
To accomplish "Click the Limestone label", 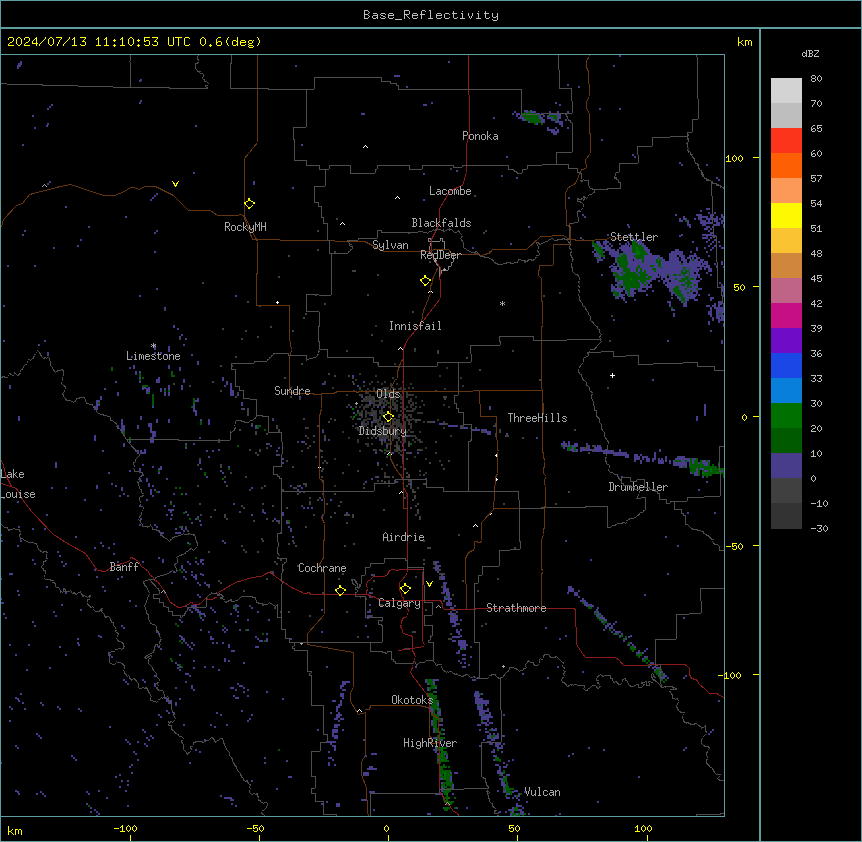I will click(x=153, y=356).
